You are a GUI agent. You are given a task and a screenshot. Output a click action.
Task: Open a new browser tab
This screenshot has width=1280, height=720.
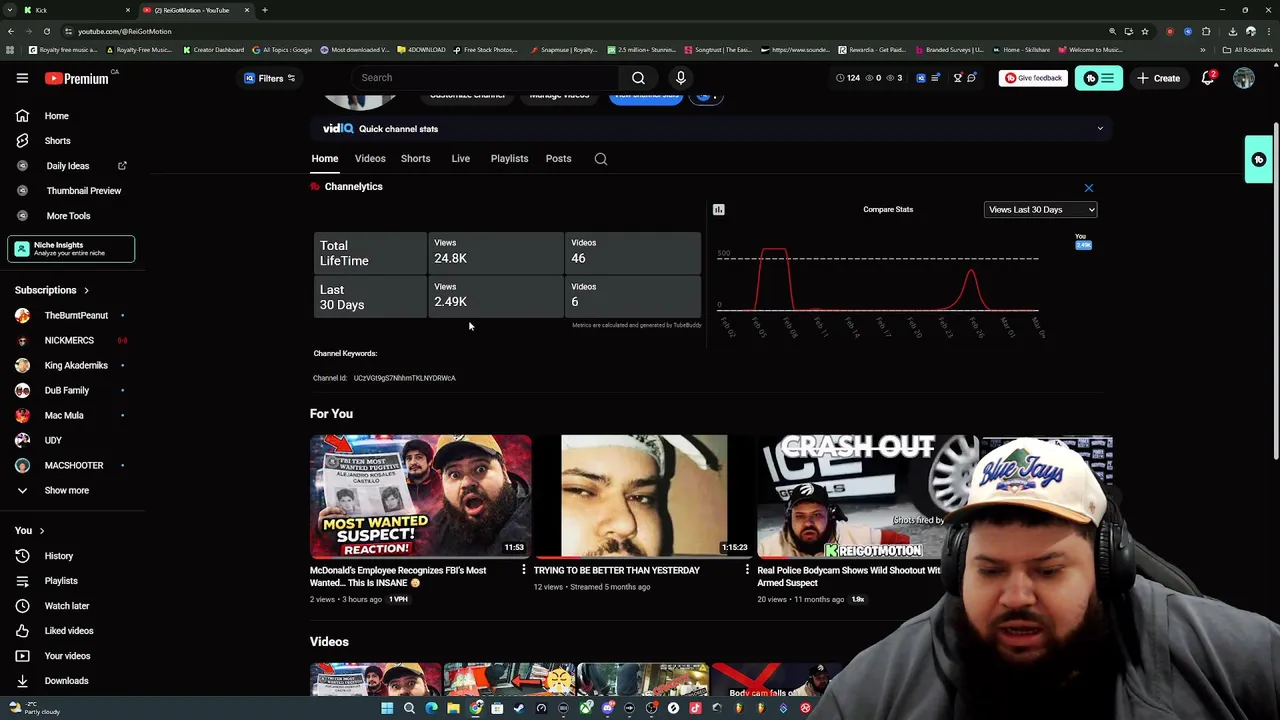[265, 10]
